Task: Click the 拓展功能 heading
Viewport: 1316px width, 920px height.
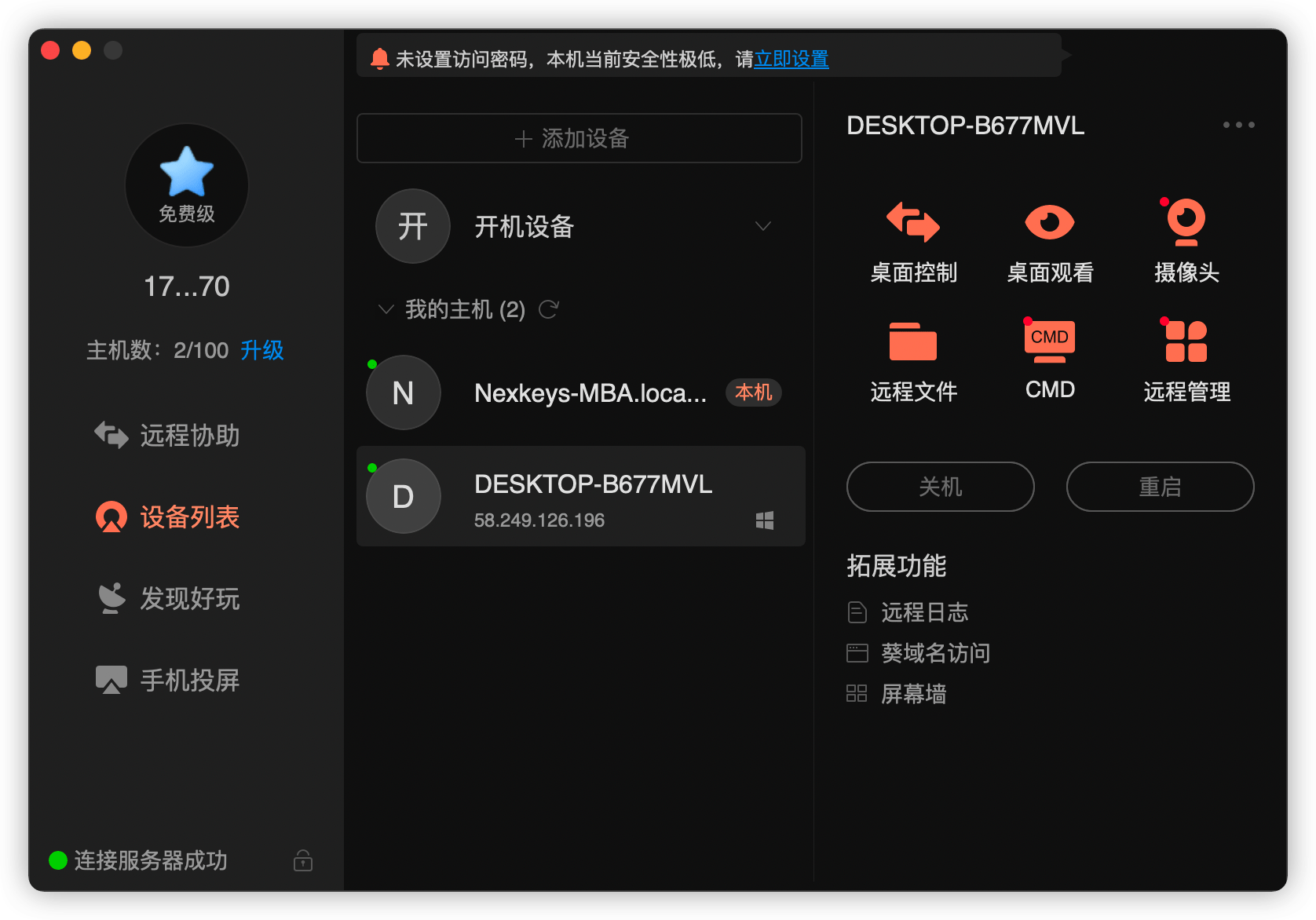Action: (897, 566)
